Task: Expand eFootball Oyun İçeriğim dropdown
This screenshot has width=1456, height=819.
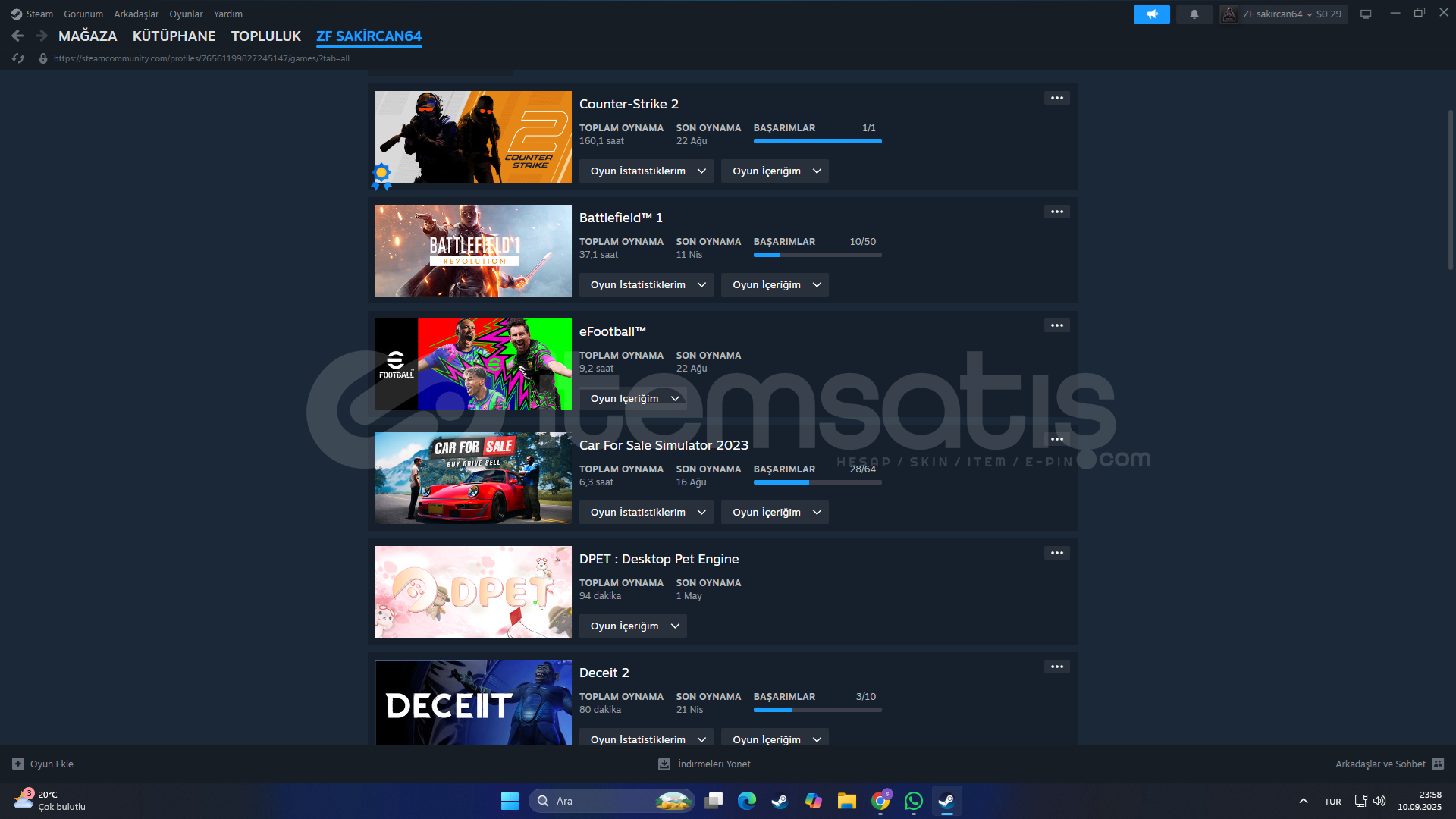Action: pyautogui.click(x=633, y=398)
